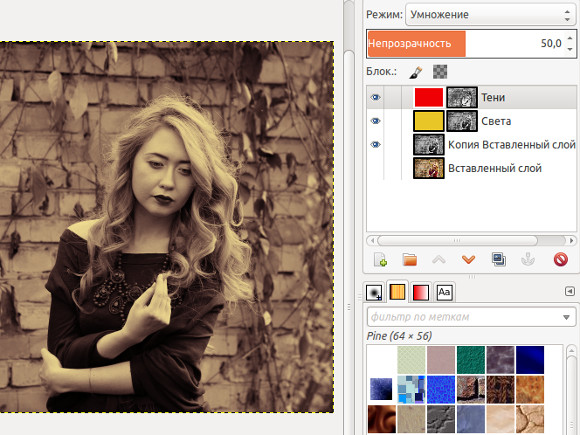
Task: Raise the layer with the up arrow
Action: 439,260
